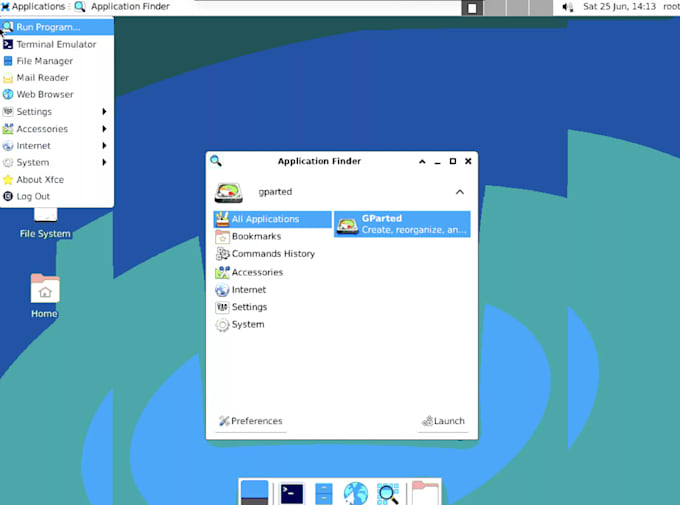The image size is (680, 505).
Task: Select Application Finder taskbar window button
Action: (122, 7)
